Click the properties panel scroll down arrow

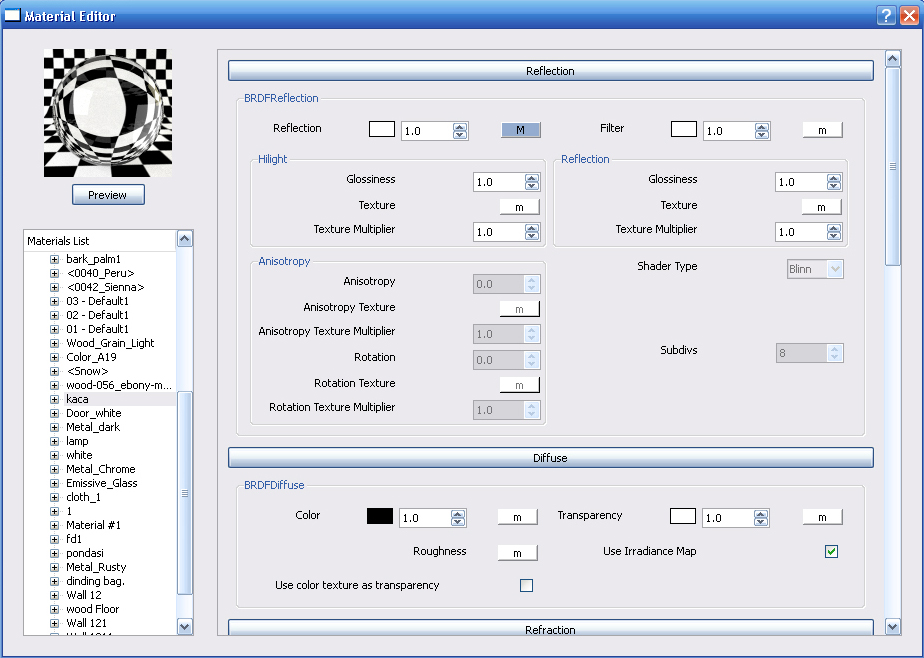893,627
